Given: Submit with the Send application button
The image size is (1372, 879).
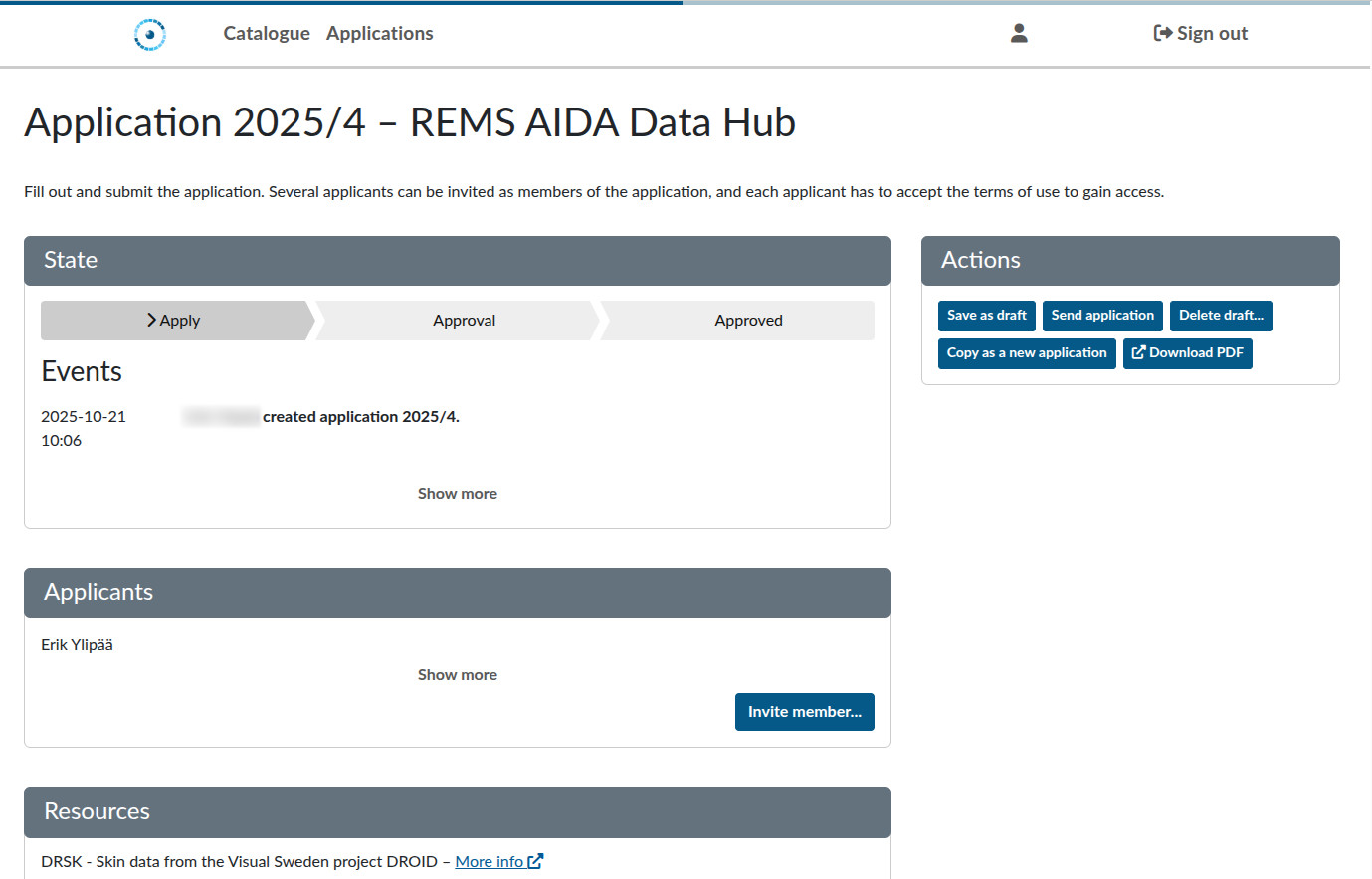Looking at the screenshot, I should pyautogui.click(x=1102, y=316).
